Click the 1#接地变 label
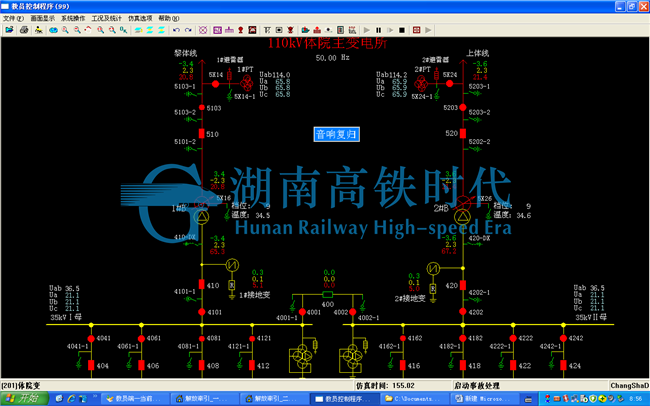Viewport: 650px width, 406px height. click(x=255, y=295)
